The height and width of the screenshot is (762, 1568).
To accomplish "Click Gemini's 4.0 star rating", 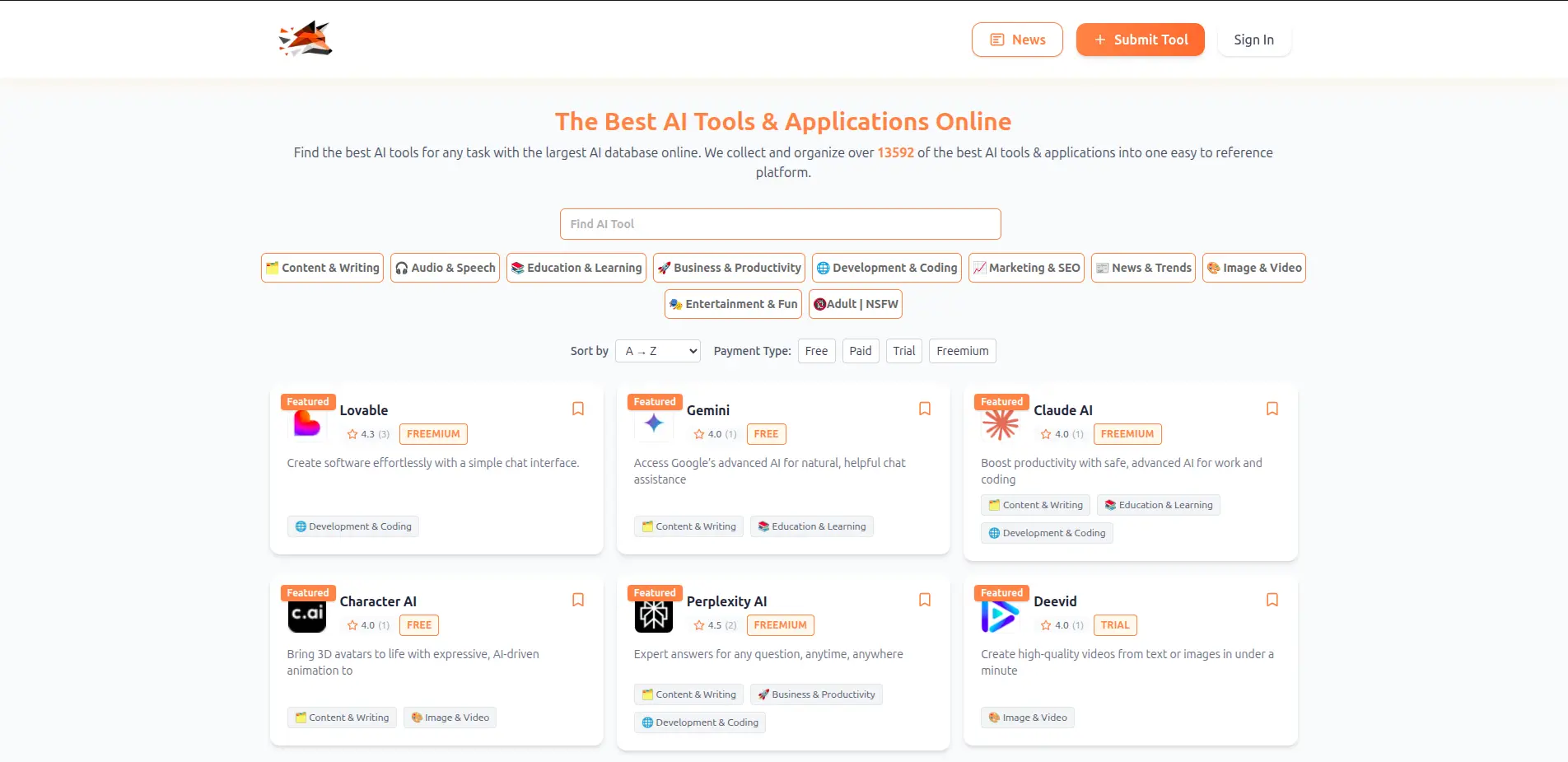I will [x=715, y=434].
